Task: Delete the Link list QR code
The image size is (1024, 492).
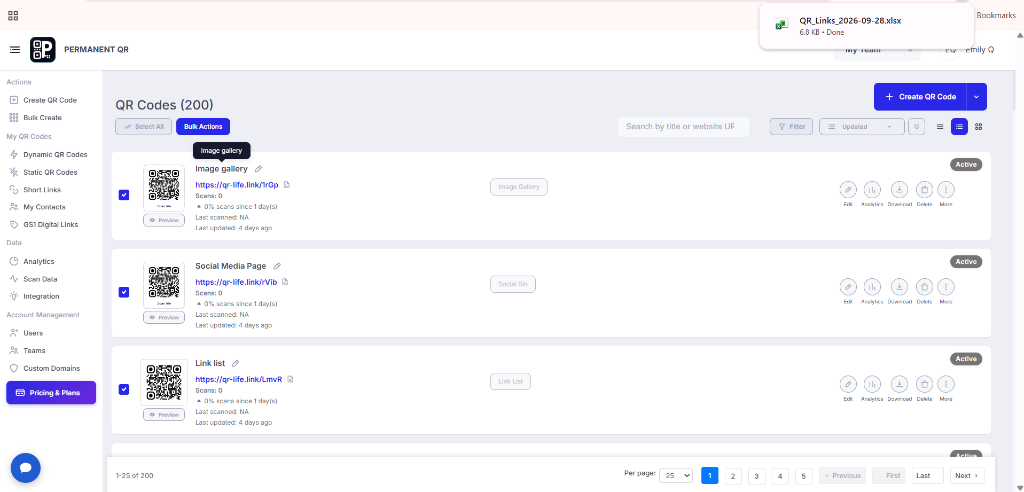Action: [x=924, y=384]
